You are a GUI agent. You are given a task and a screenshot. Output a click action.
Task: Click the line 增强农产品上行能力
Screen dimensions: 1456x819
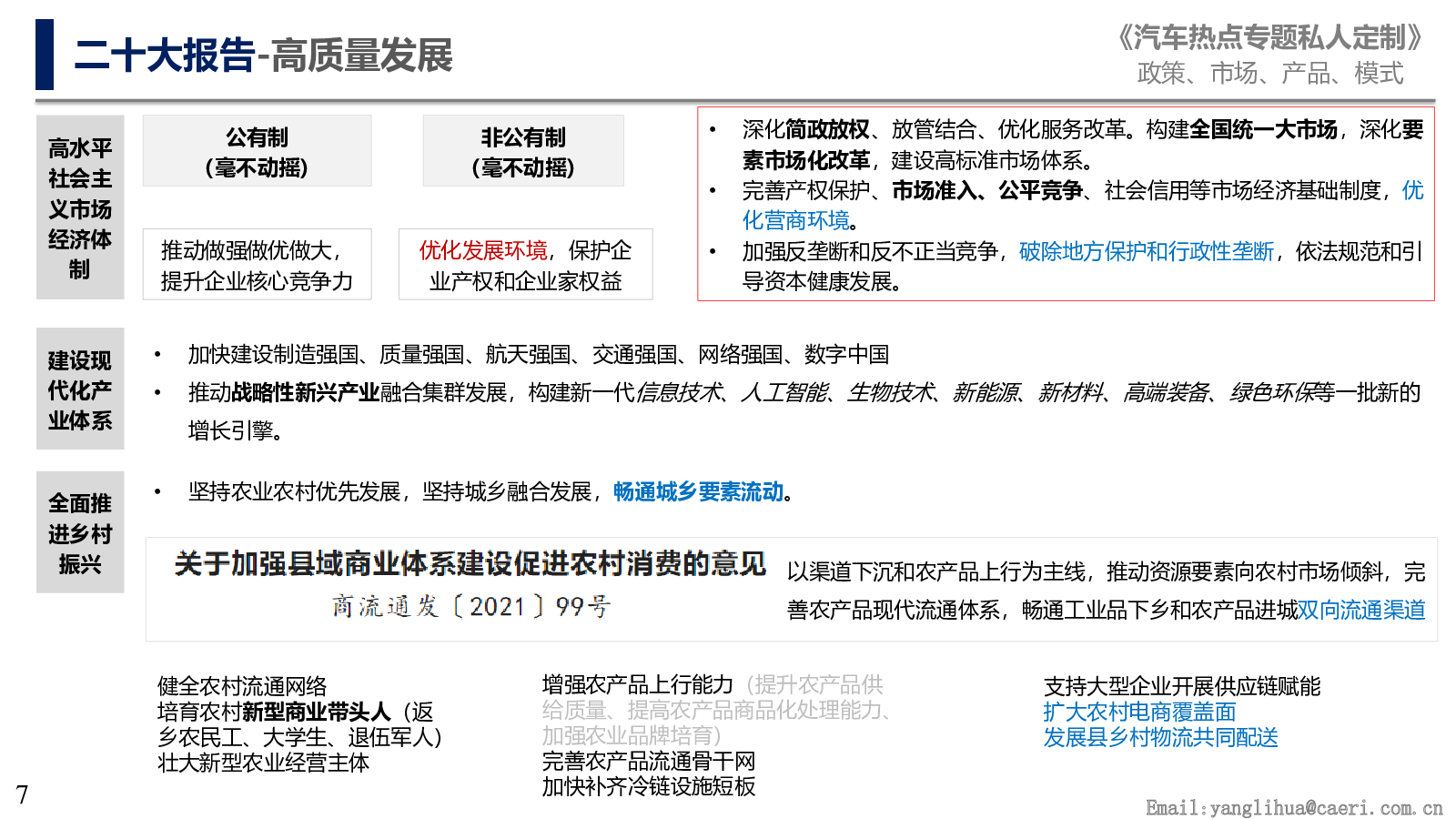638,683
